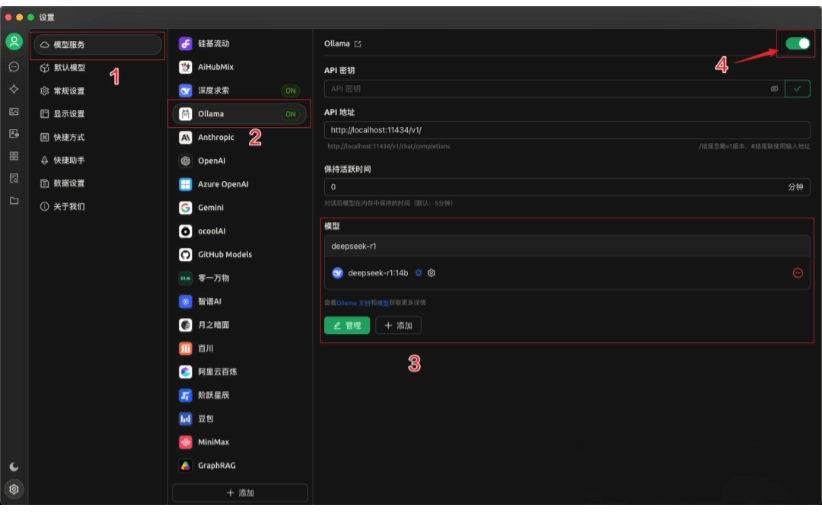The height and width of the screenshot is (512, 822).
Task: Select the 硅基流动 provider
Action: tap(239, 43)
